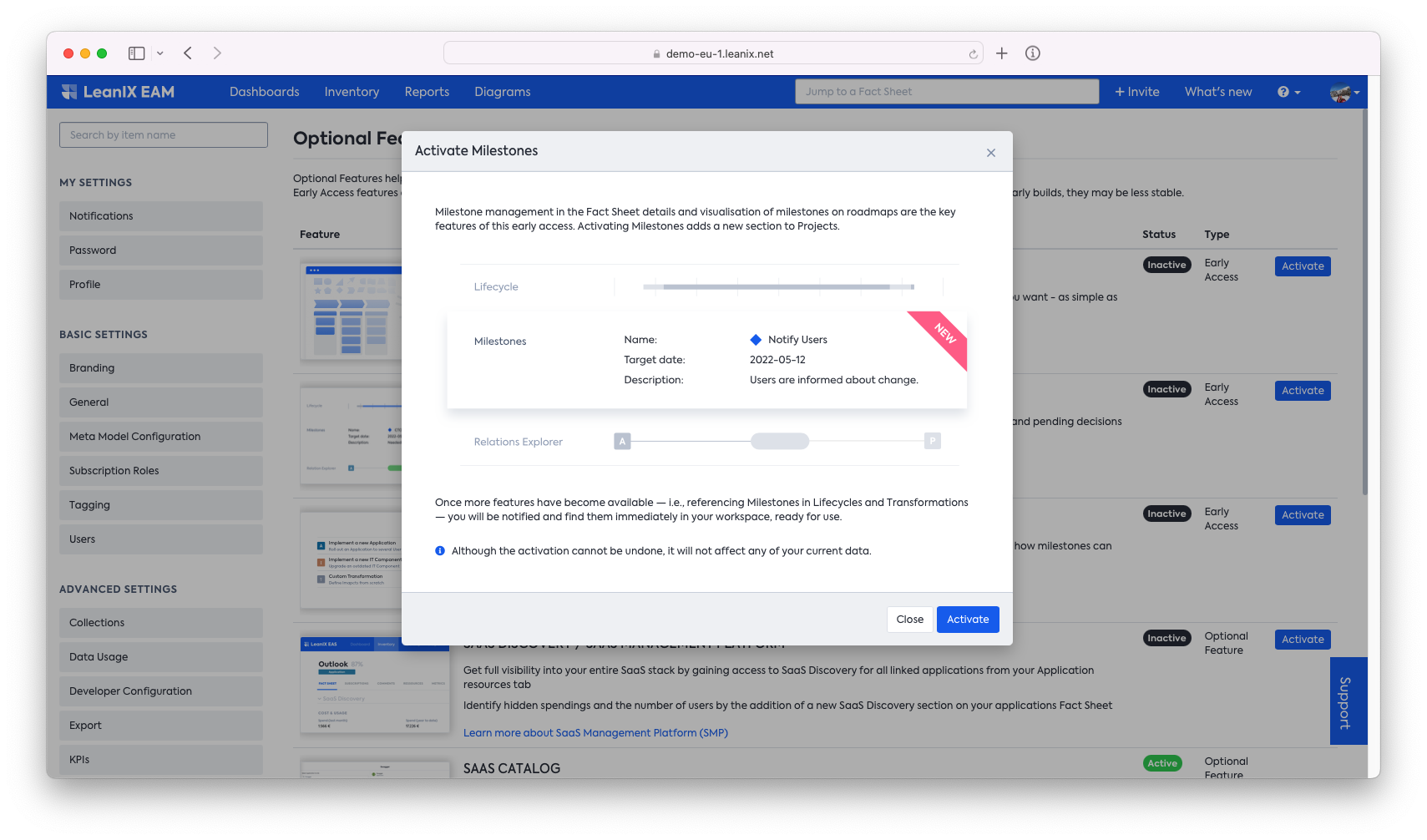Open General settings
Screen dimensions: 1427x840
[x=161, y=402]
